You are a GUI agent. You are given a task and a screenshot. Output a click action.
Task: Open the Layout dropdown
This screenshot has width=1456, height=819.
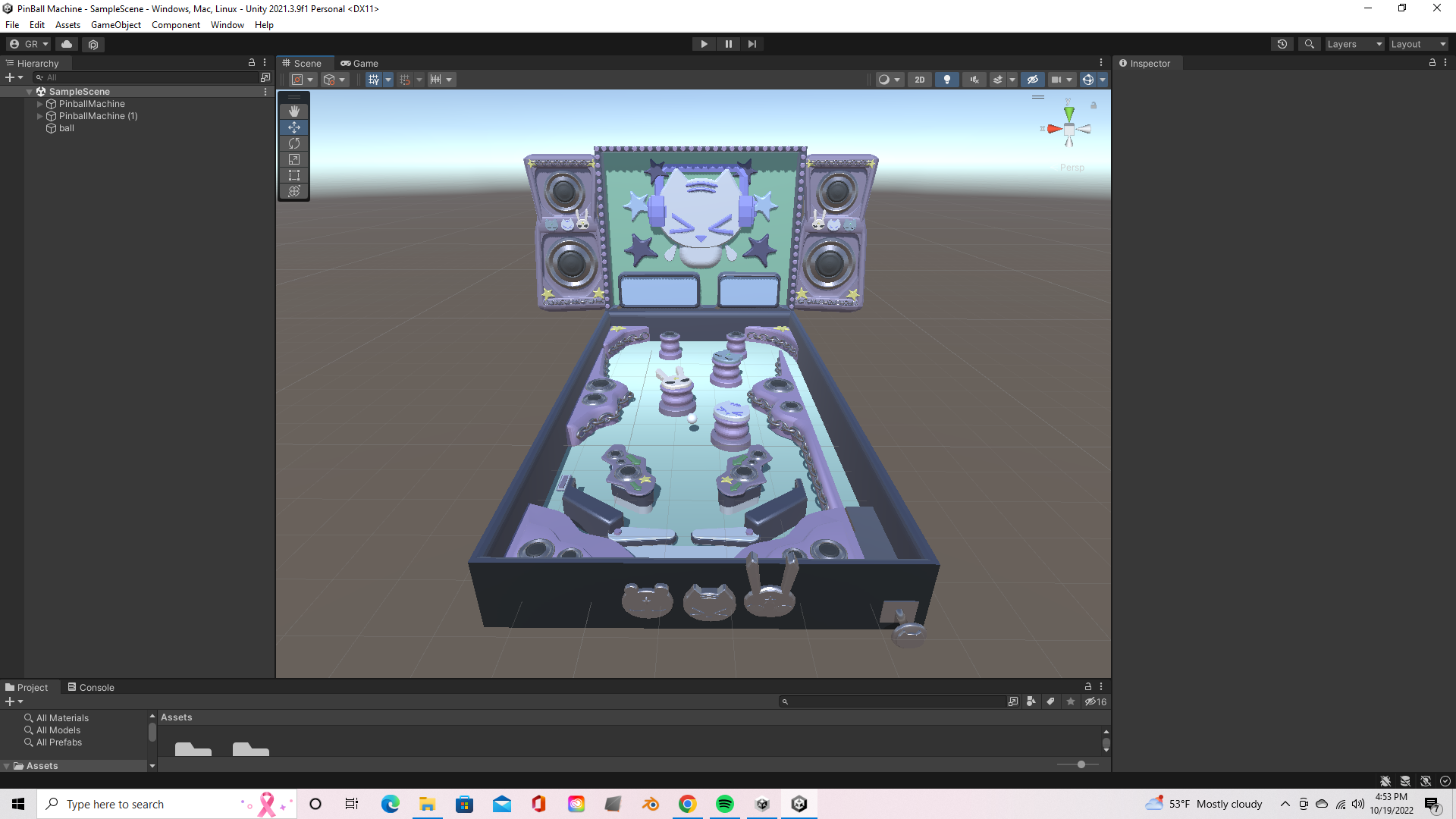1418,44
